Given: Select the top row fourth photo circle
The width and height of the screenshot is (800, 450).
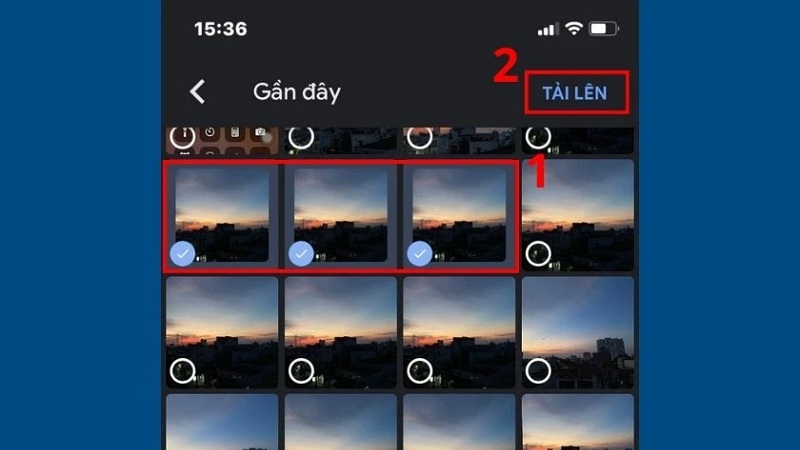Looking at the screenshot, I should point(538,137).
